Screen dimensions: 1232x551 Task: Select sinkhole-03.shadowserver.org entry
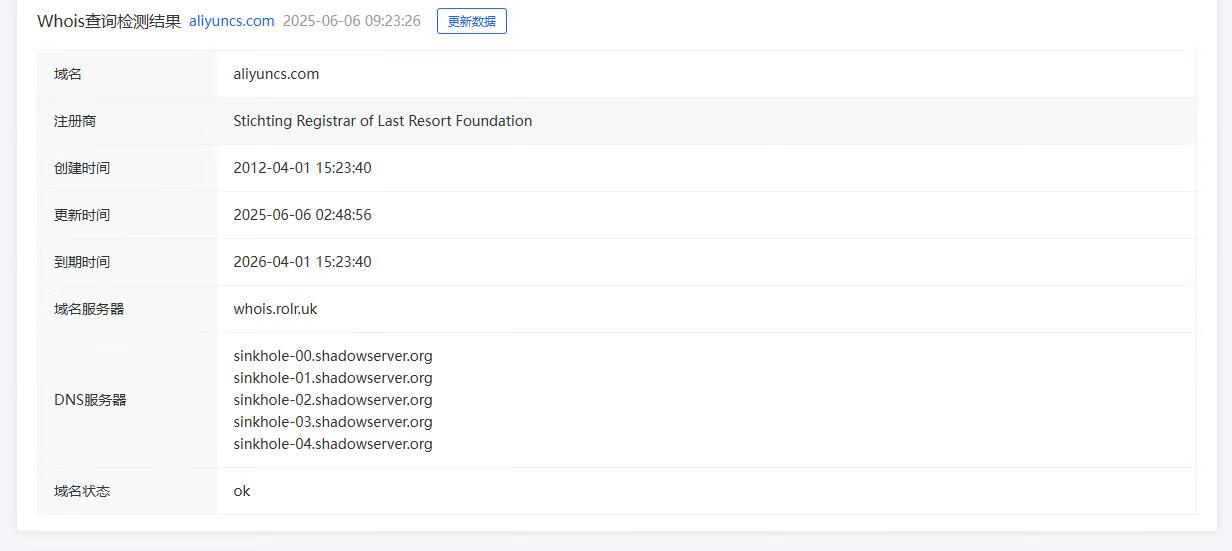click(x=333, y=422)
